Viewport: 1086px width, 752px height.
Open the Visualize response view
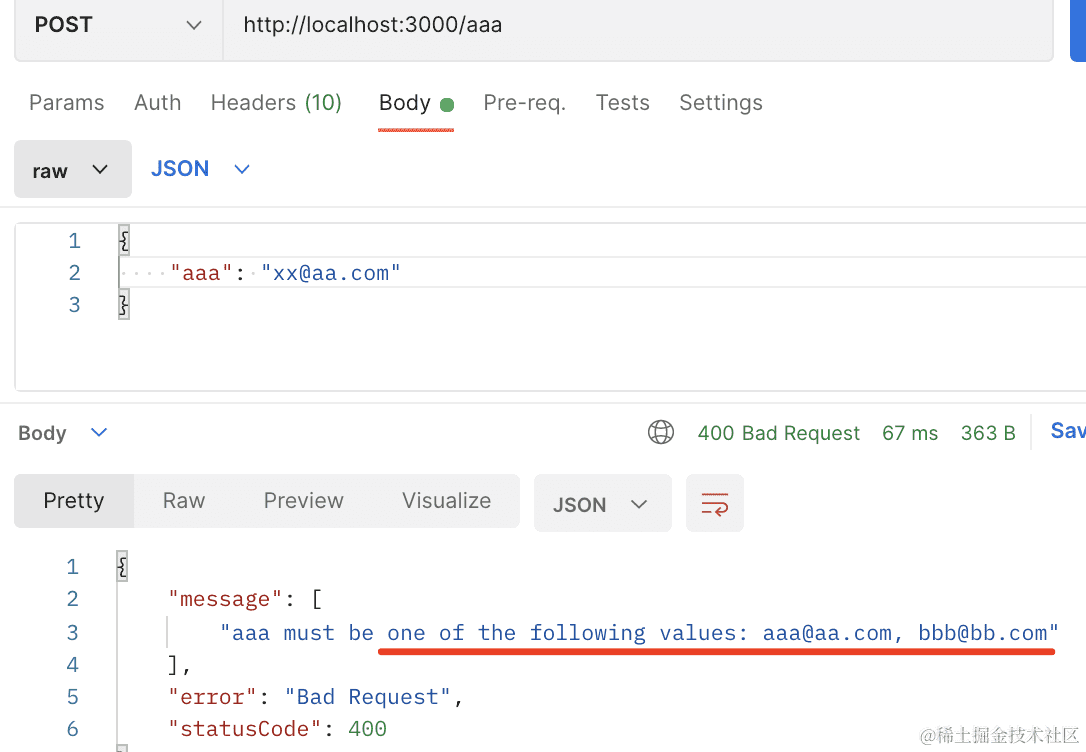[446, 501]
